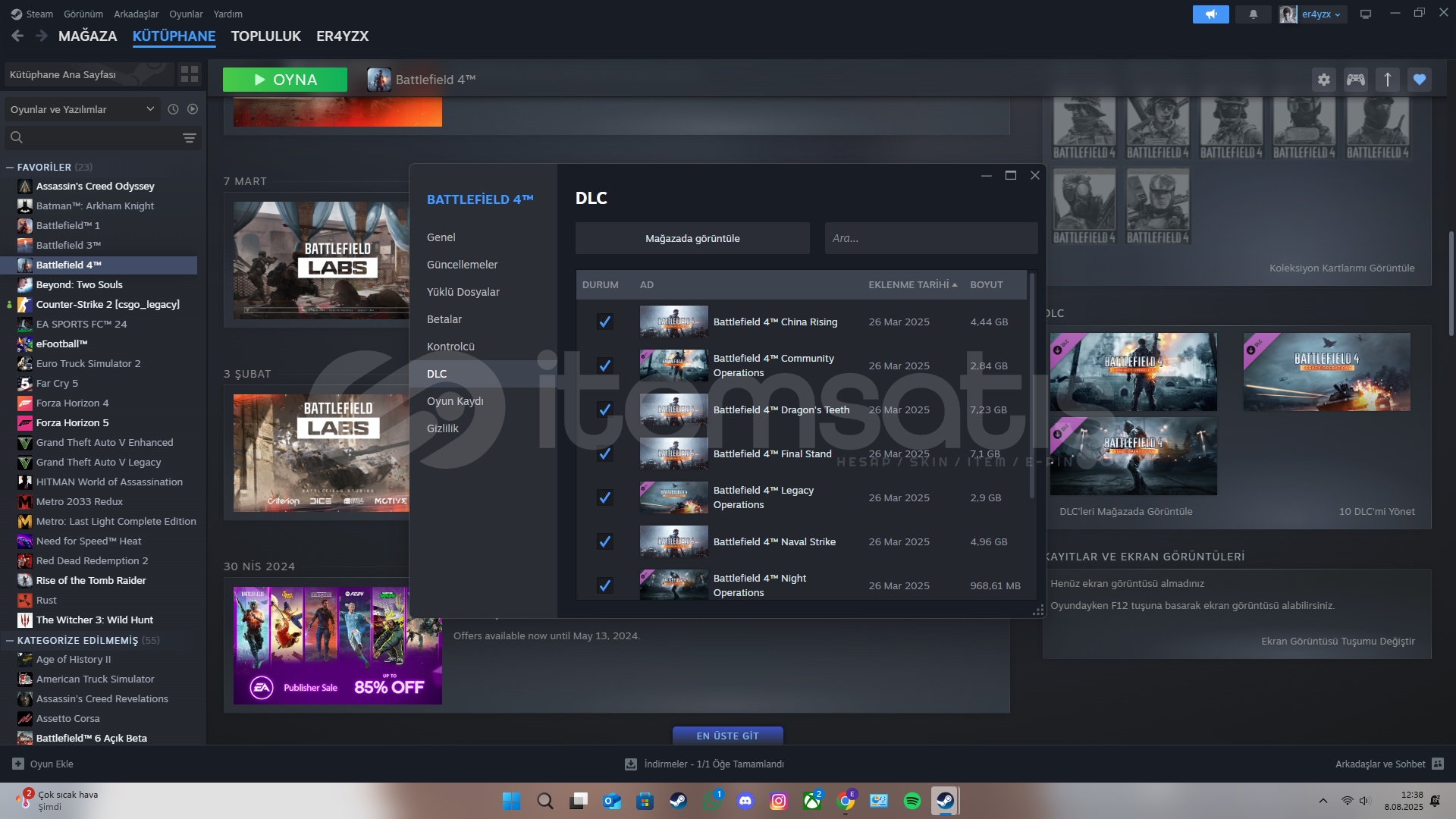Open downloads status icon
This screenshot has width=1456, height=819.
point(630,764)
